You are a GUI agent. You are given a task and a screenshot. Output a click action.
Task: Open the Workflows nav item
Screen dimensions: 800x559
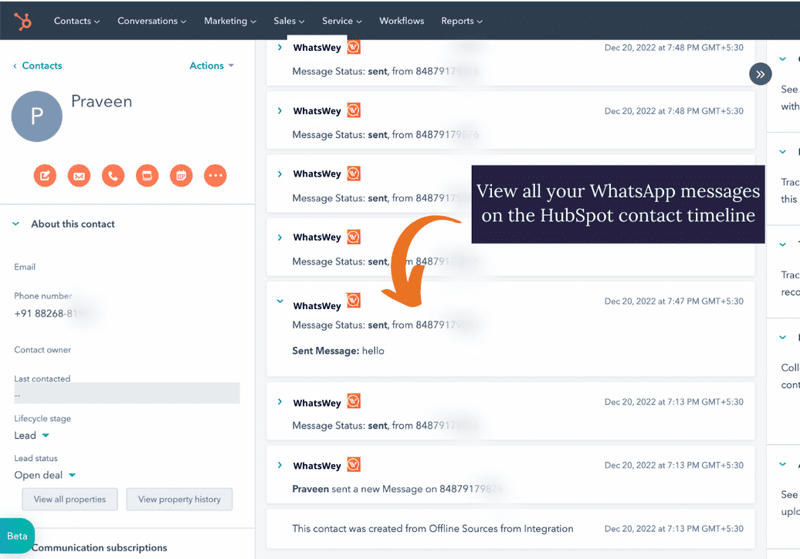(x=402, y=21)
